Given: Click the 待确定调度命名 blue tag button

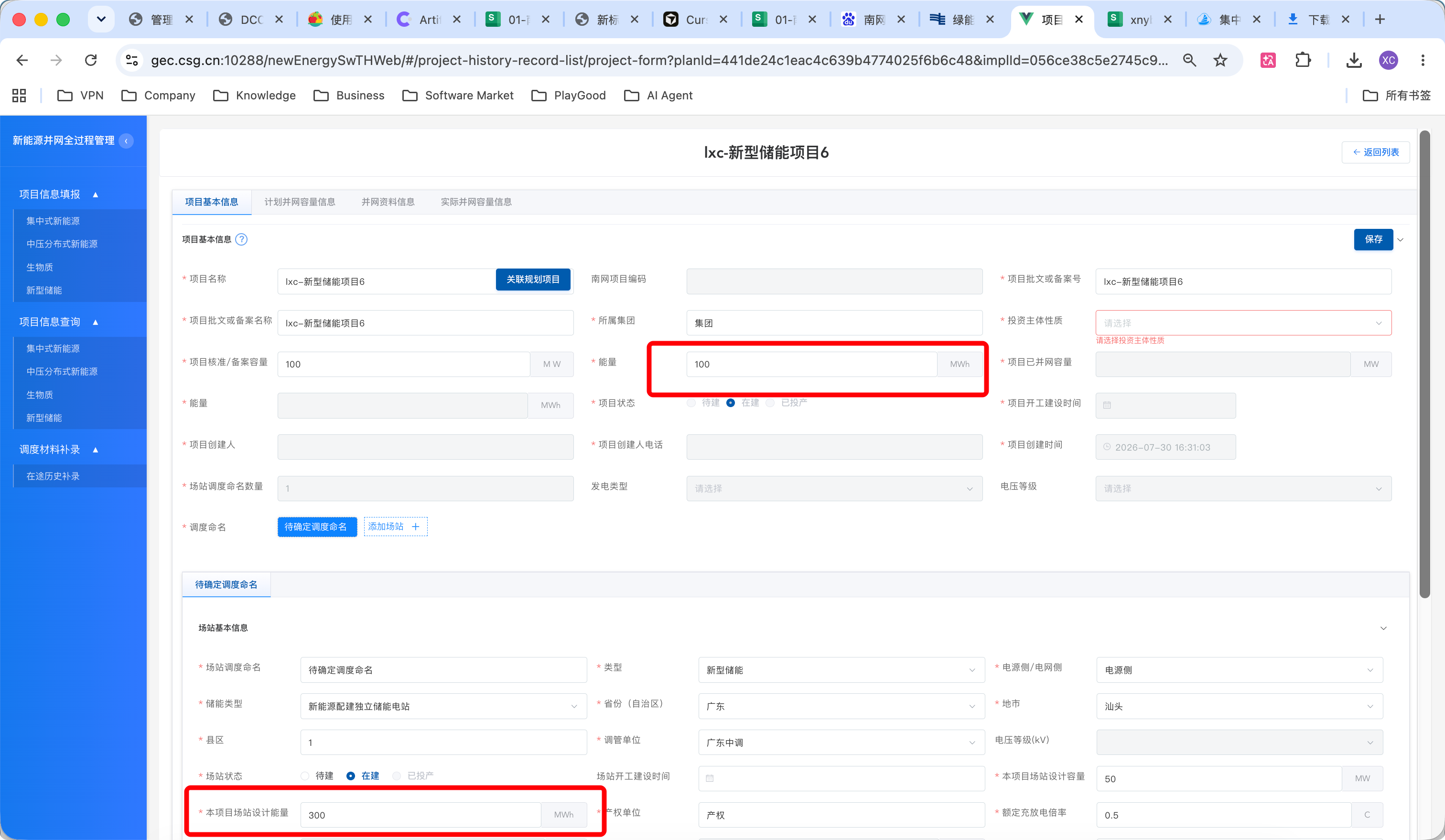Looking at the screenshot, I should coord(316,527).
